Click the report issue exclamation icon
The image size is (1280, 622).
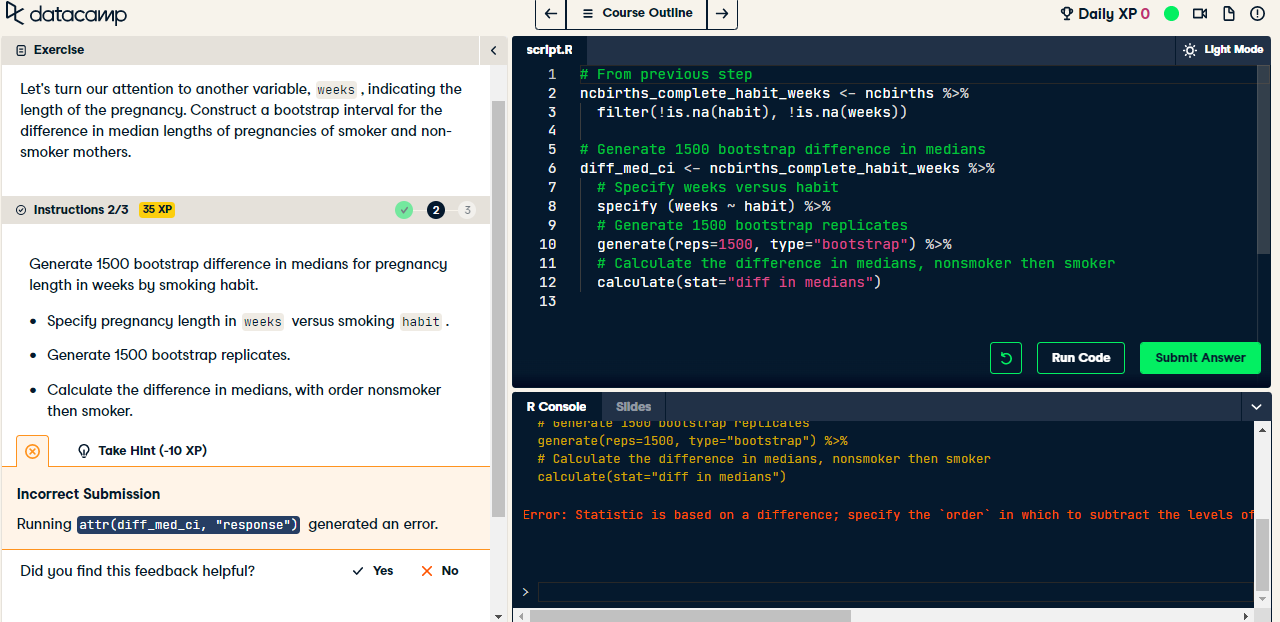(1257, 14)
